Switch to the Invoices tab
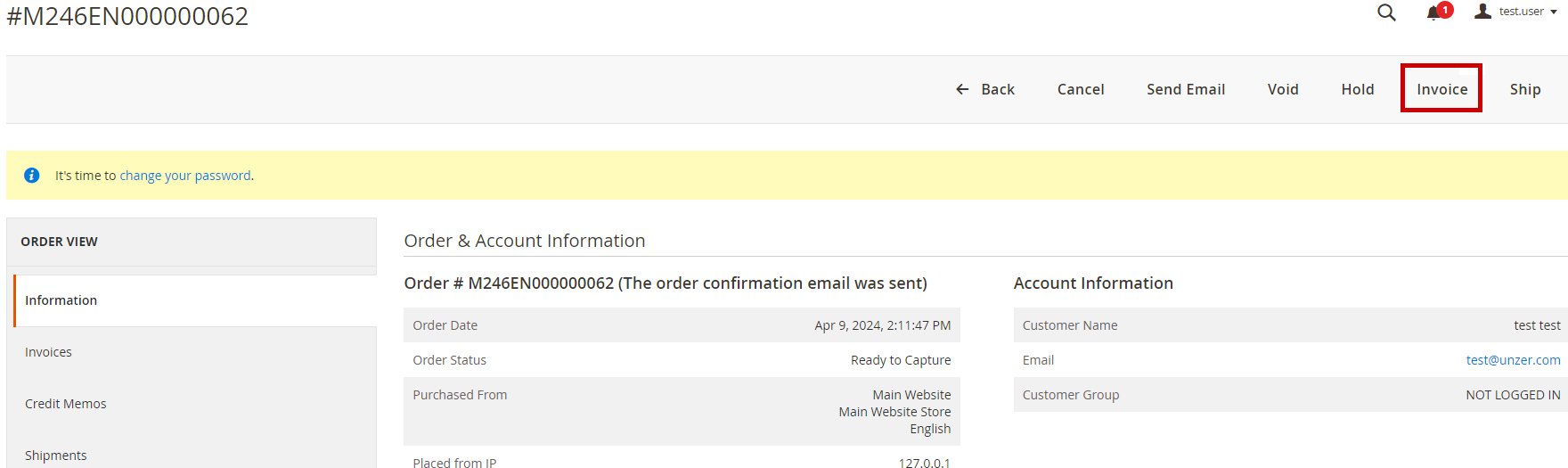 (x=48, y=352)
